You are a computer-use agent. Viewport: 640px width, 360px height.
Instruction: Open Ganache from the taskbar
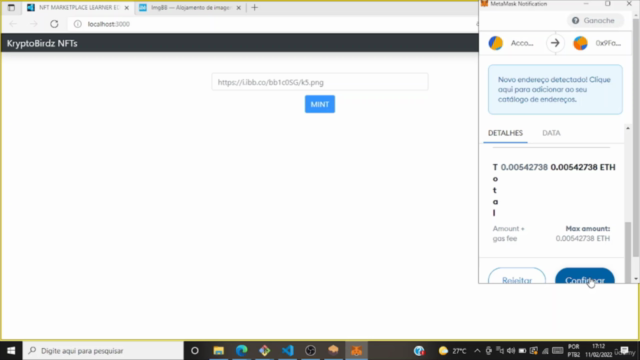[x=333, y=351]
